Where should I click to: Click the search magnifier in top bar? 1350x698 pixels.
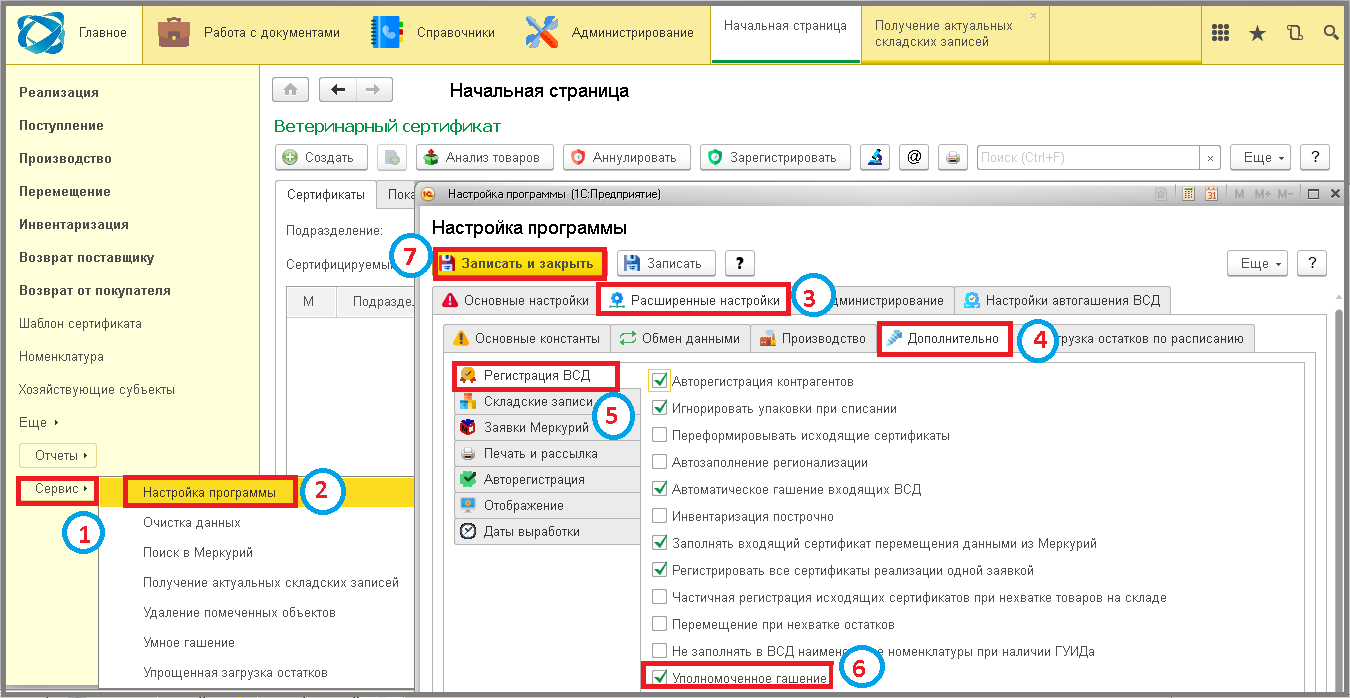[1331, 33]
